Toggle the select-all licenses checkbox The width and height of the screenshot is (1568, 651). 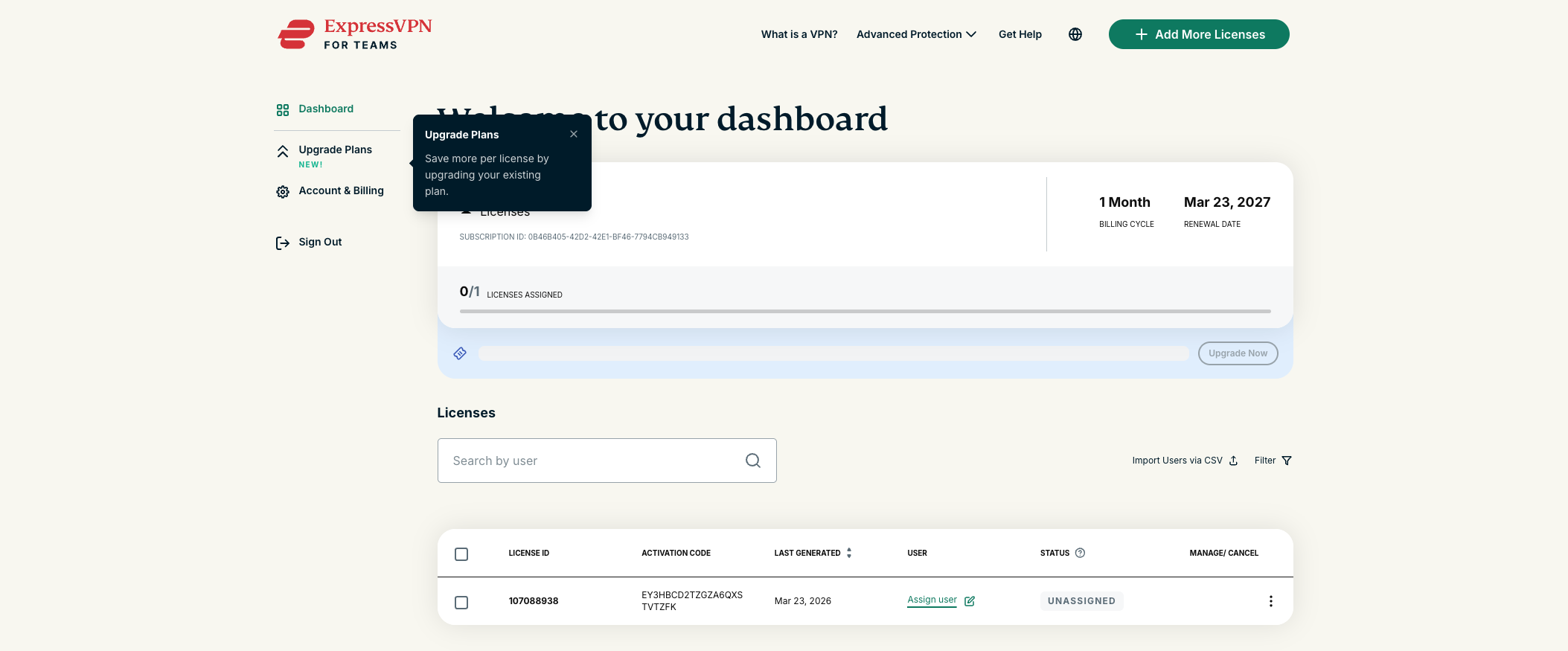[461, 554]
